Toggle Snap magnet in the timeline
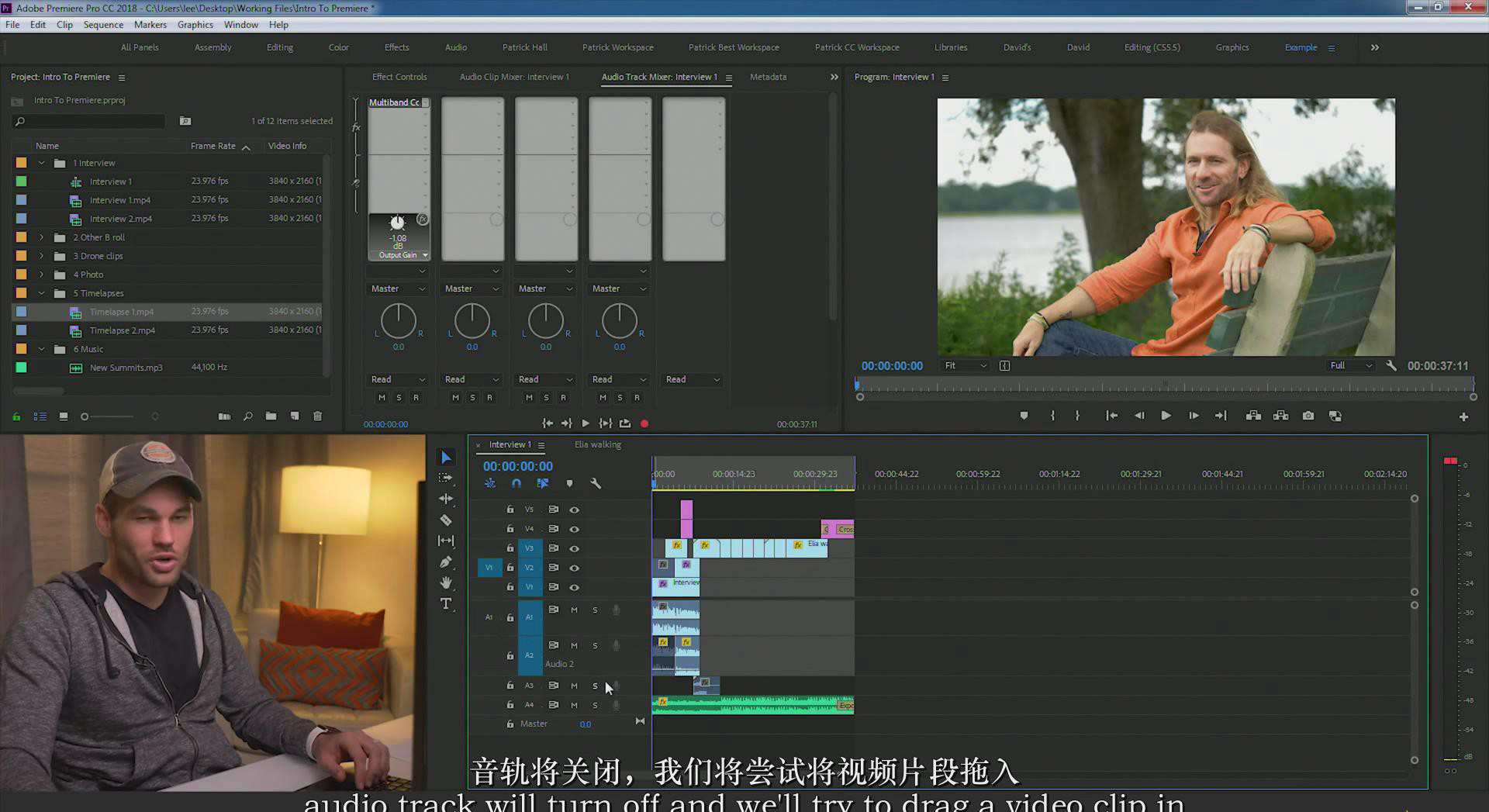 [516, 483]
